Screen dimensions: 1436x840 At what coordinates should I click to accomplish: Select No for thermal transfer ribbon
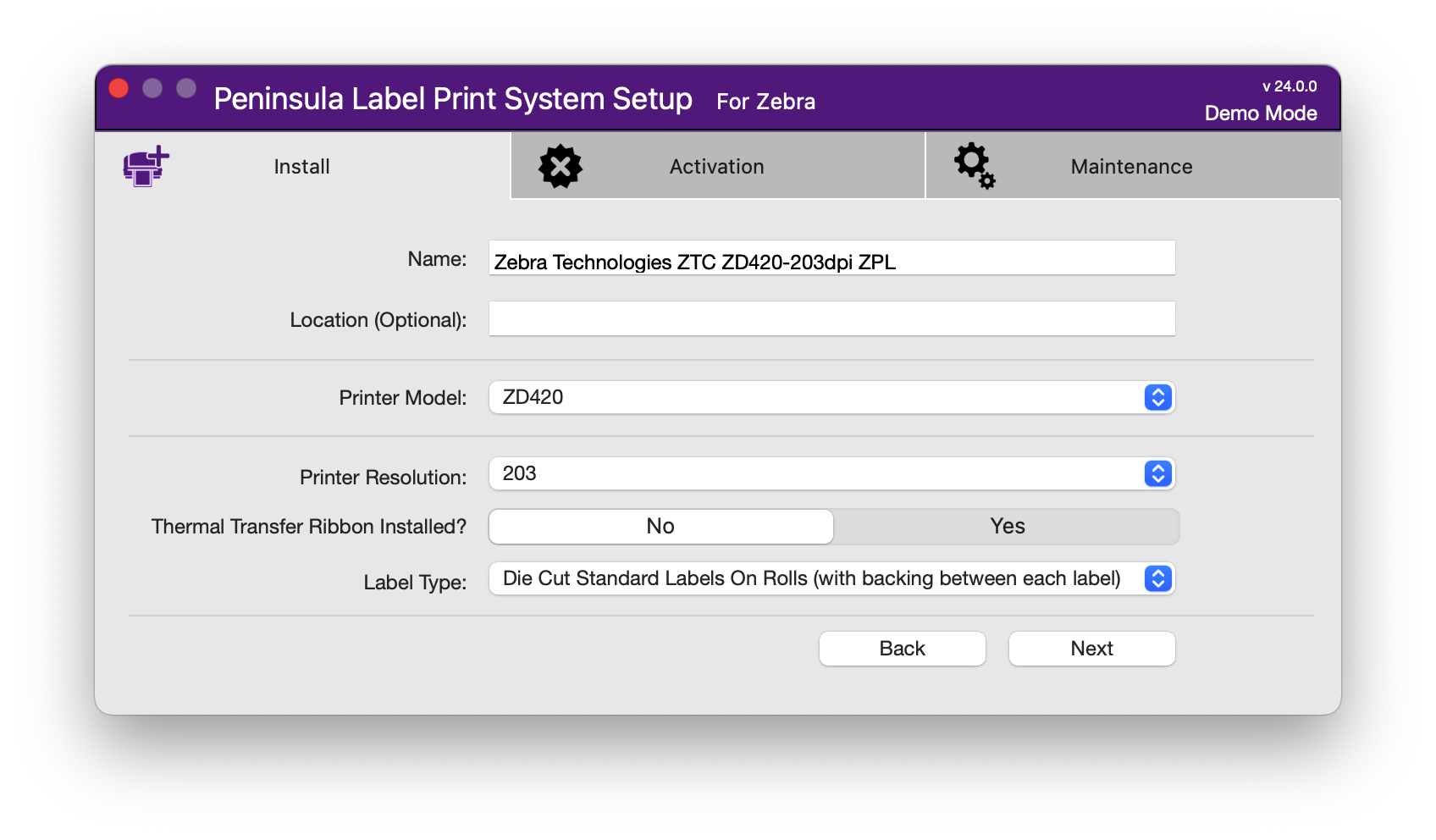click(x=660, y=526)
